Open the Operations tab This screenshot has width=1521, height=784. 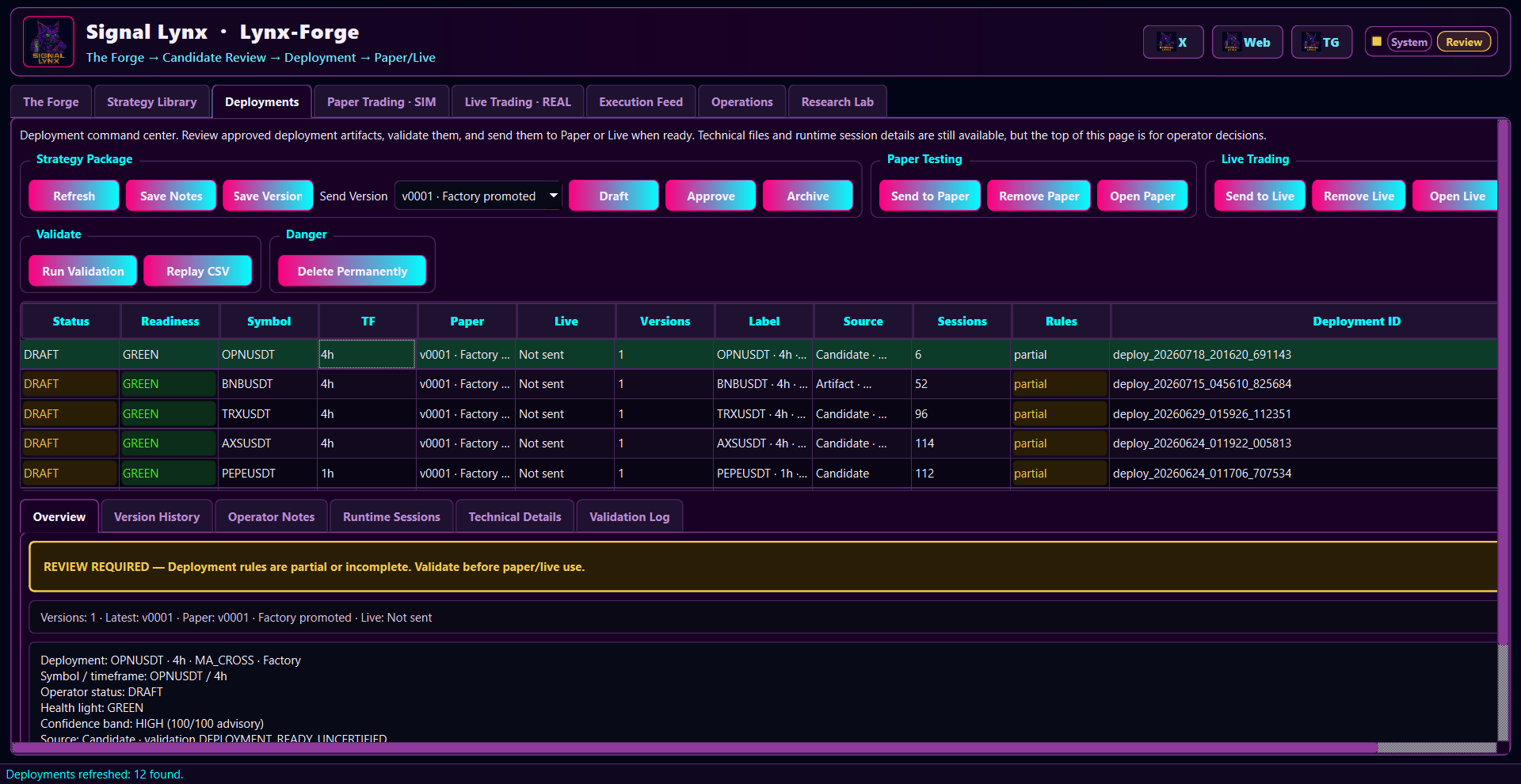point(741,101)
